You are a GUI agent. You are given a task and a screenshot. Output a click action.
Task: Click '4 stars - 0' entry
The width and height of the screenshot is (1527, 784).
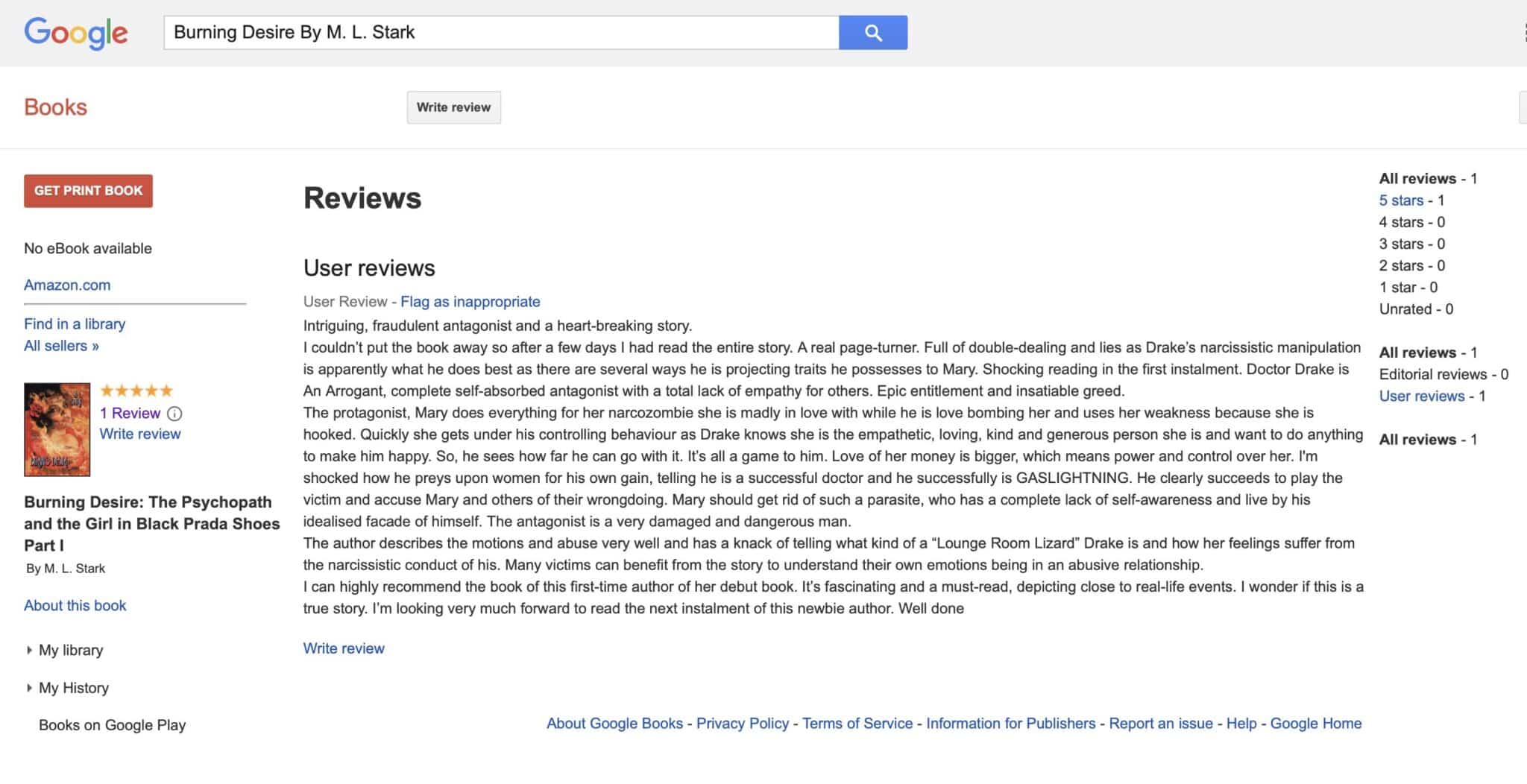click(x=1411, y=222)
